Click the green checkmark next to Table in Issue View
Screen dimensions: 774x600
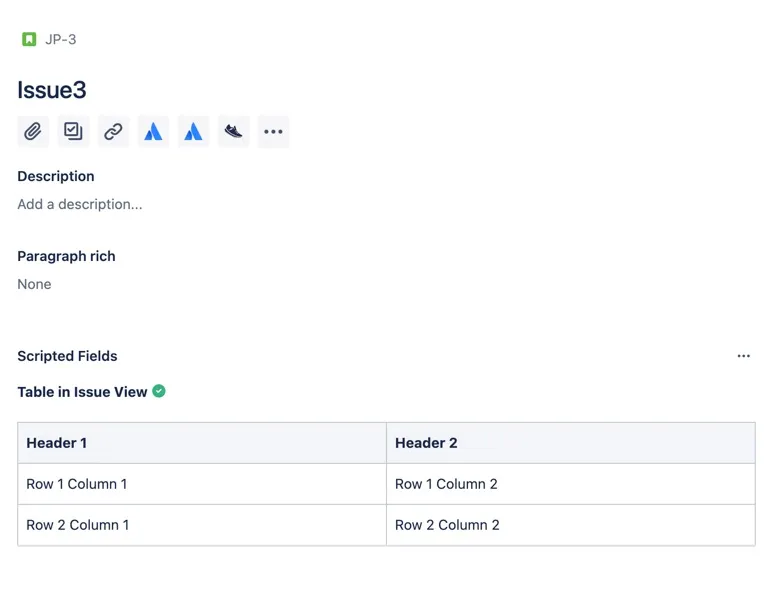tap(159, 391)
